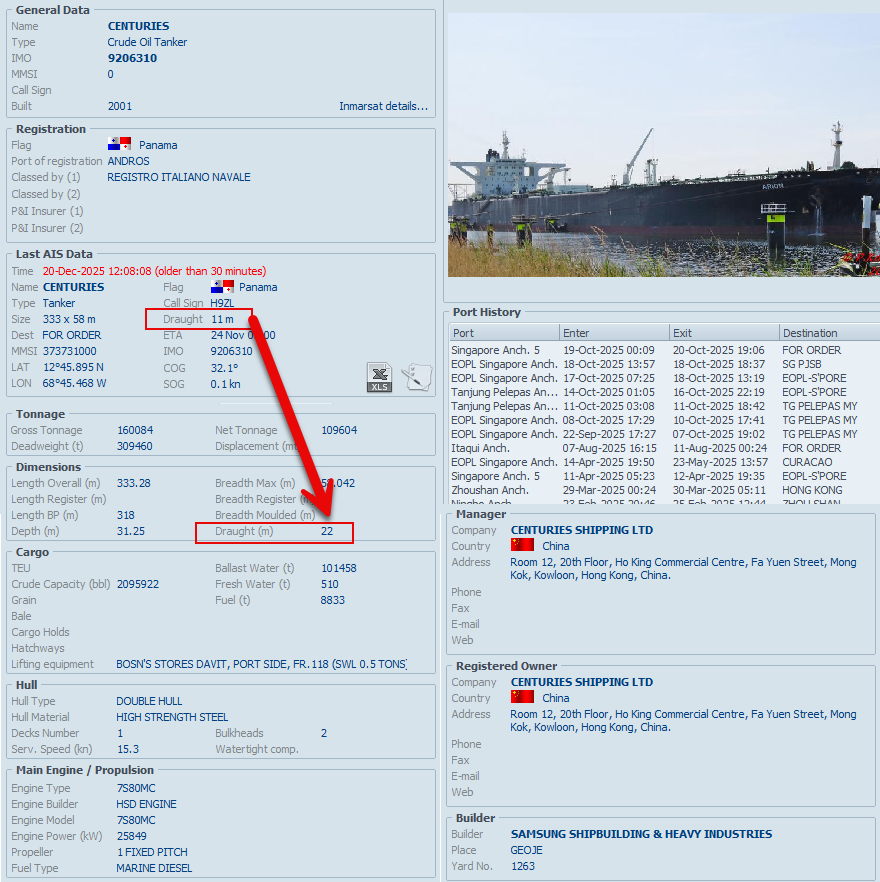The height and width of the screenshot is (882, 880).
Task: Select EOPL Singapore Anch. row entered 08-Oct-2025
Action: click(x=664, y=420)
